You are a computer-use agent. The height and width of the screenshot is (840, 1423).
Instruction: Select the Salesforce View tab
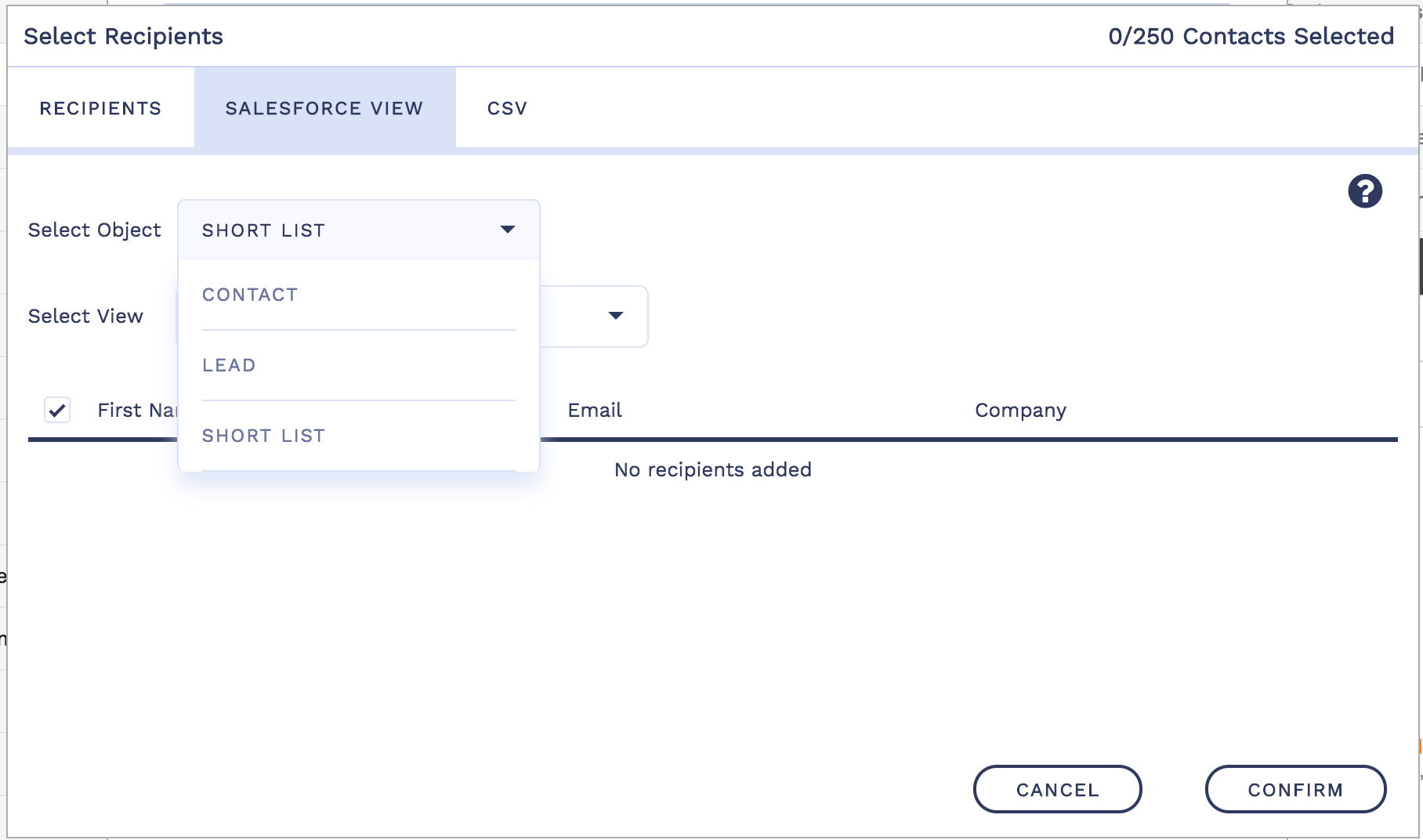(324, 108)
